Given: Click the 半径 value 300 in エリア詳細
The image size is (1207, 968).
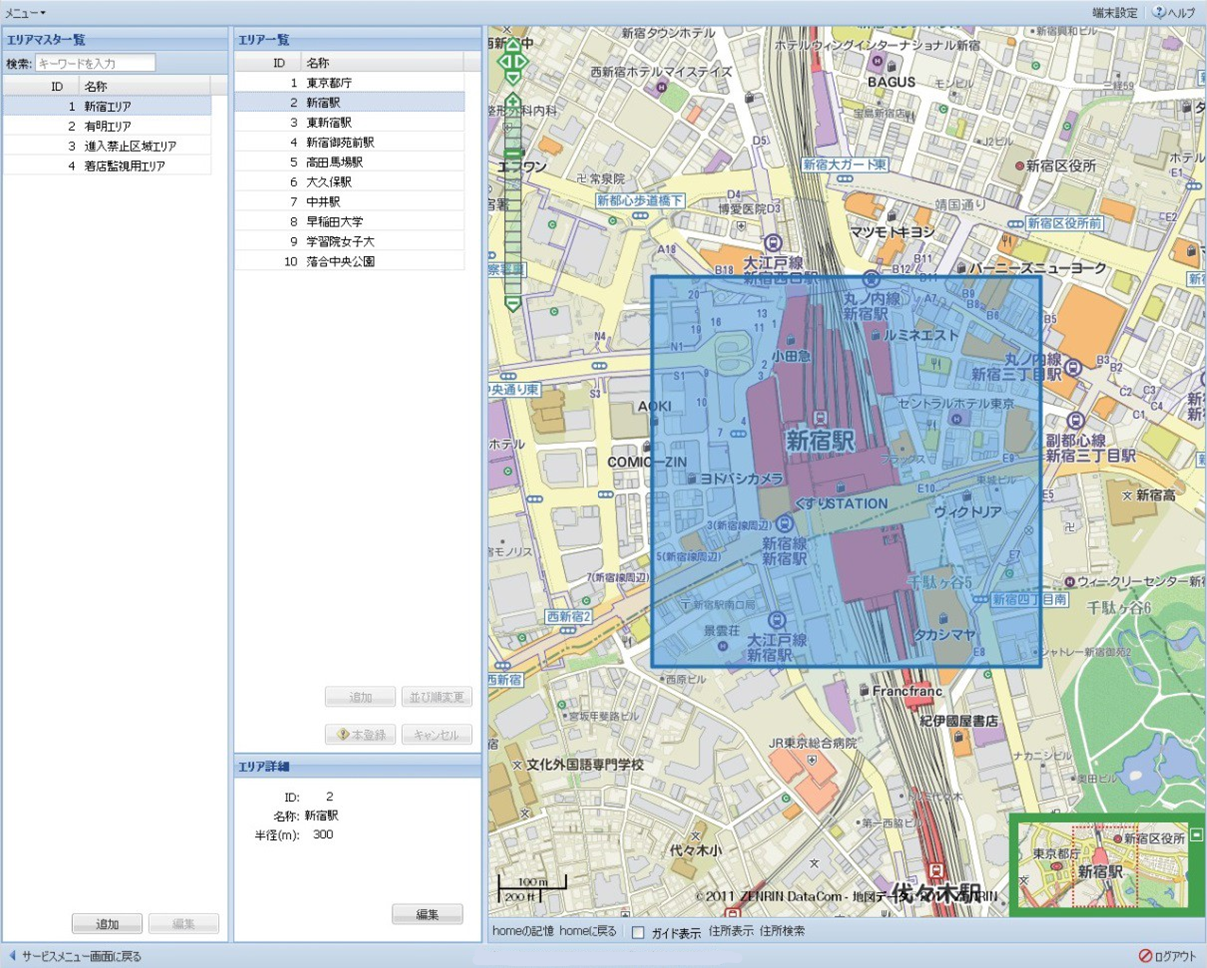Looking at the screenshot, I should [x=323, y=834].
